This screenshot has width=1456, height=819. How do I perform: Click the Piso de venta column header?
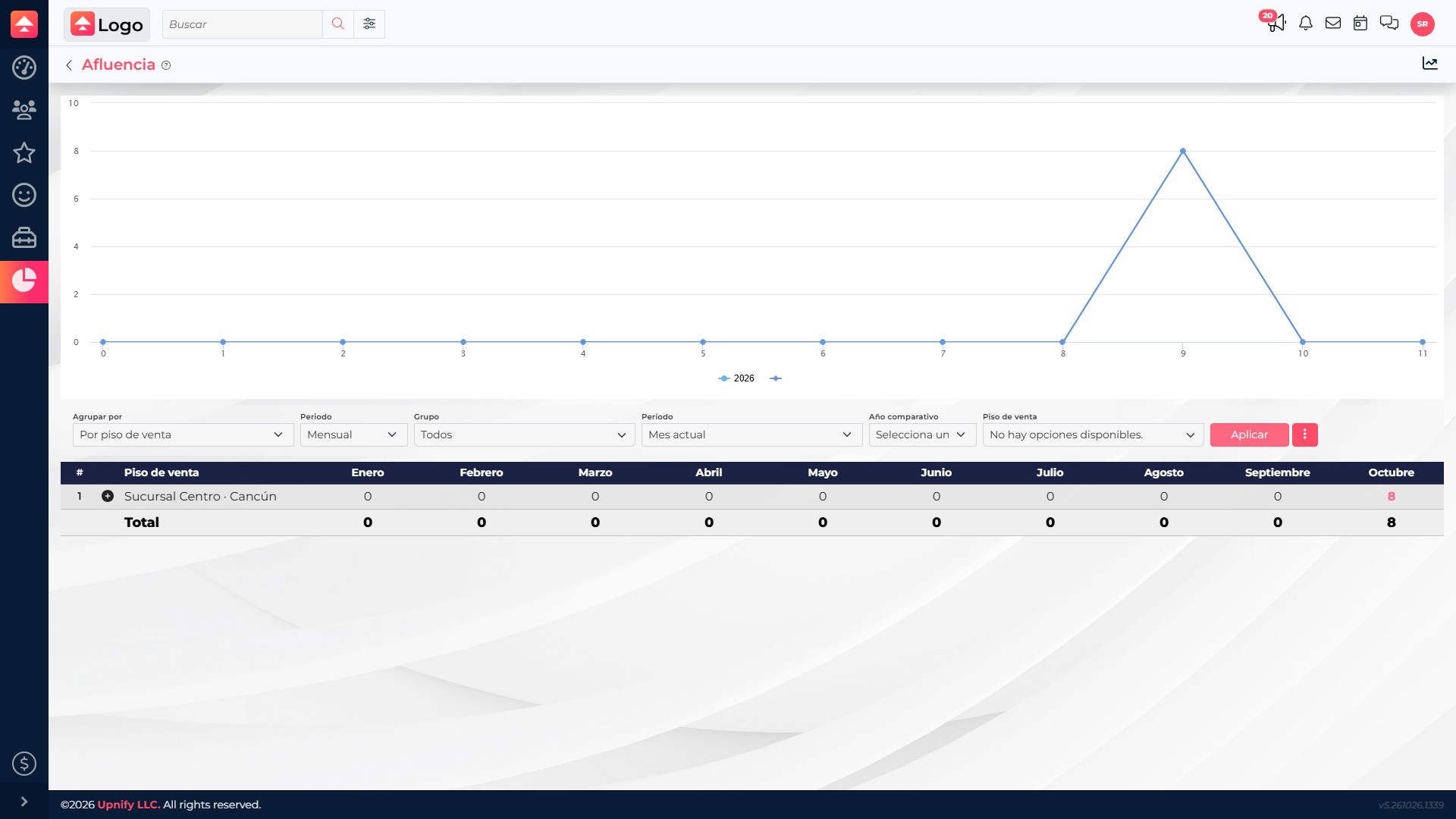(x=162, y=472)
